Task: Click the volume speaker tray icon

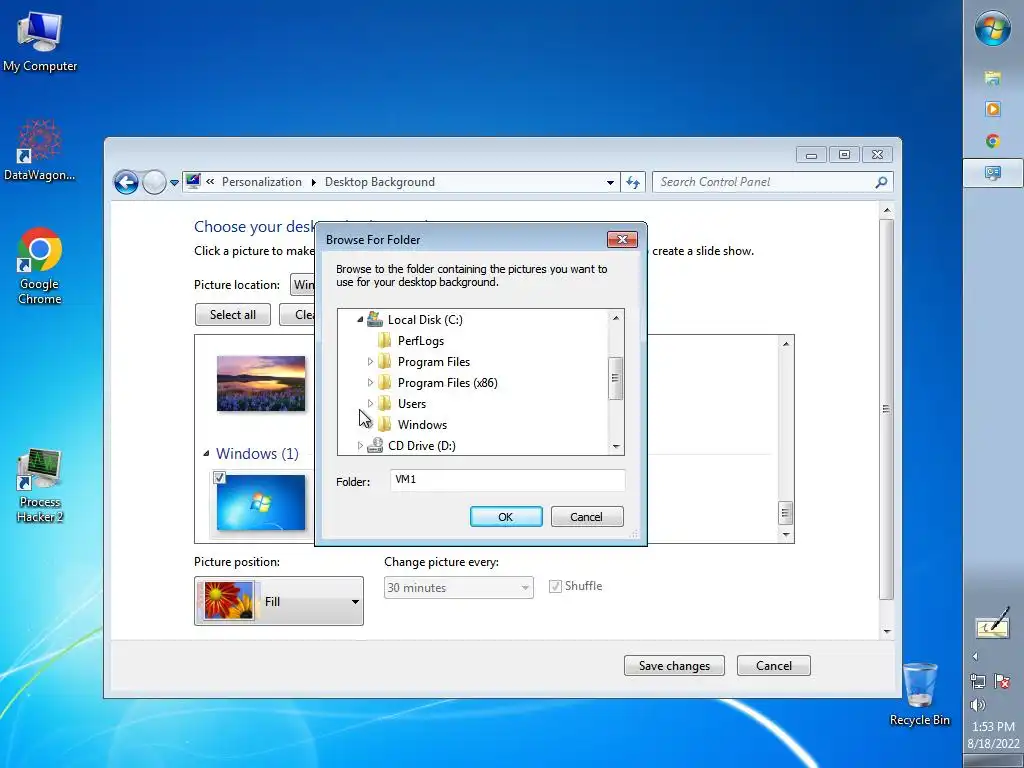Action: point(978,705)
